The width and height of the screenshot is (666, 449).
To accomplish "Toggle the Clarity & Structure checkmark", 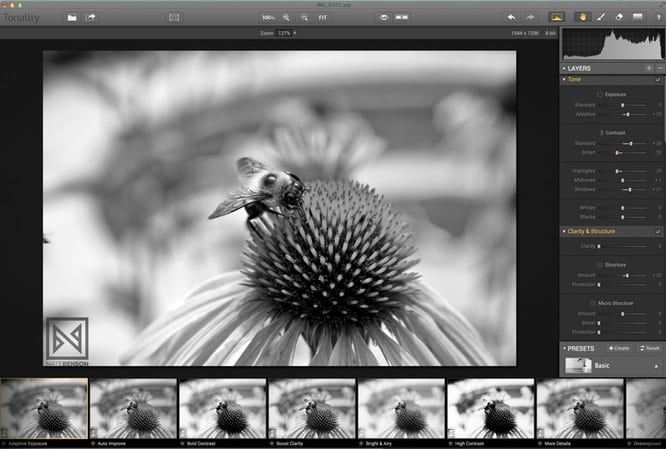I will (x=658, y=232).
